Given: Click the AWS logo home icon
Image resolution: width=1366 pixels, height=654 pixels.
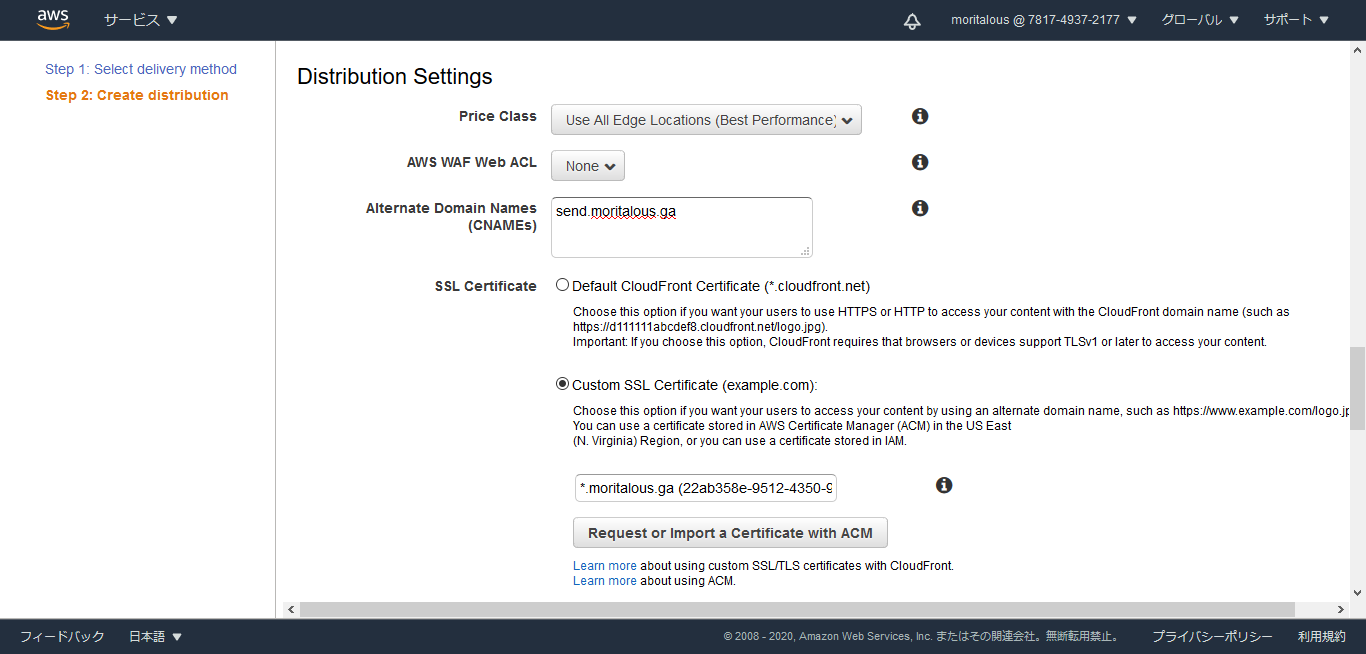Looking at the screenshot, I should (x=52, y=19).
